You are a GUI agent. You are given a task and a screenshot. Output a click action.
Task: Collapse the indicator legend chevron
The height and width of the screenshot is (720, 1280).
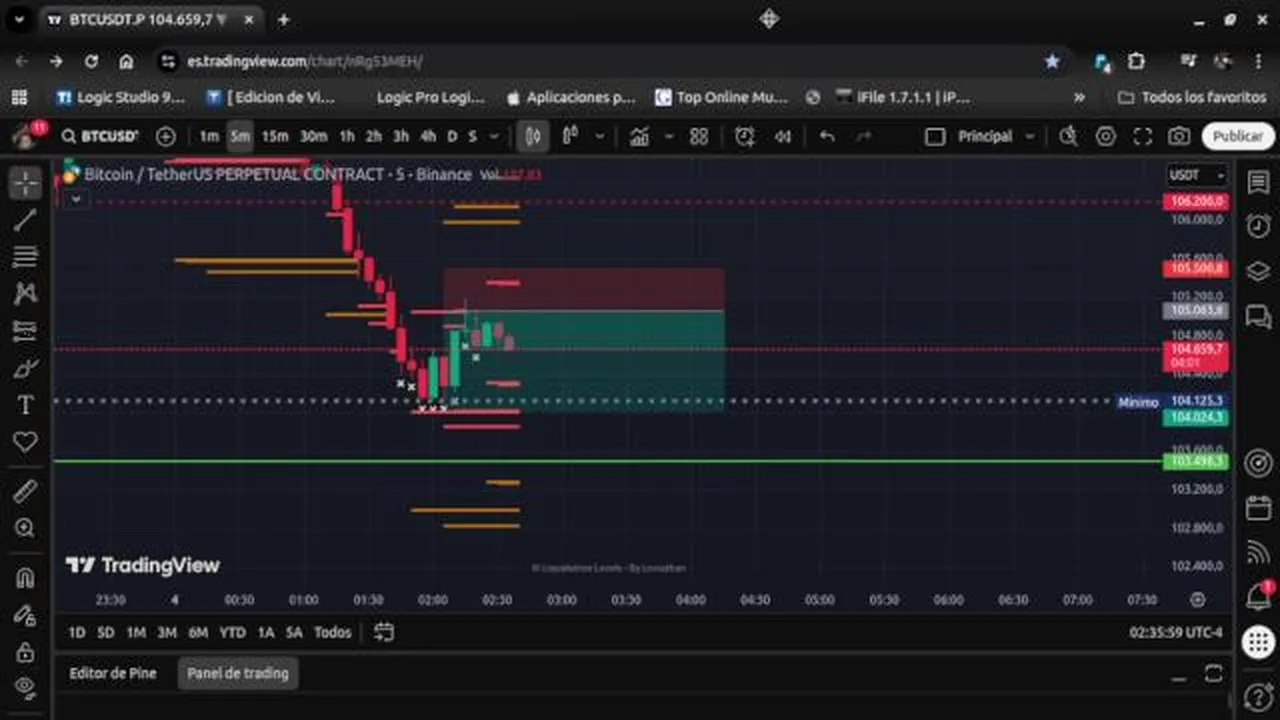click(x=75, y=199)
